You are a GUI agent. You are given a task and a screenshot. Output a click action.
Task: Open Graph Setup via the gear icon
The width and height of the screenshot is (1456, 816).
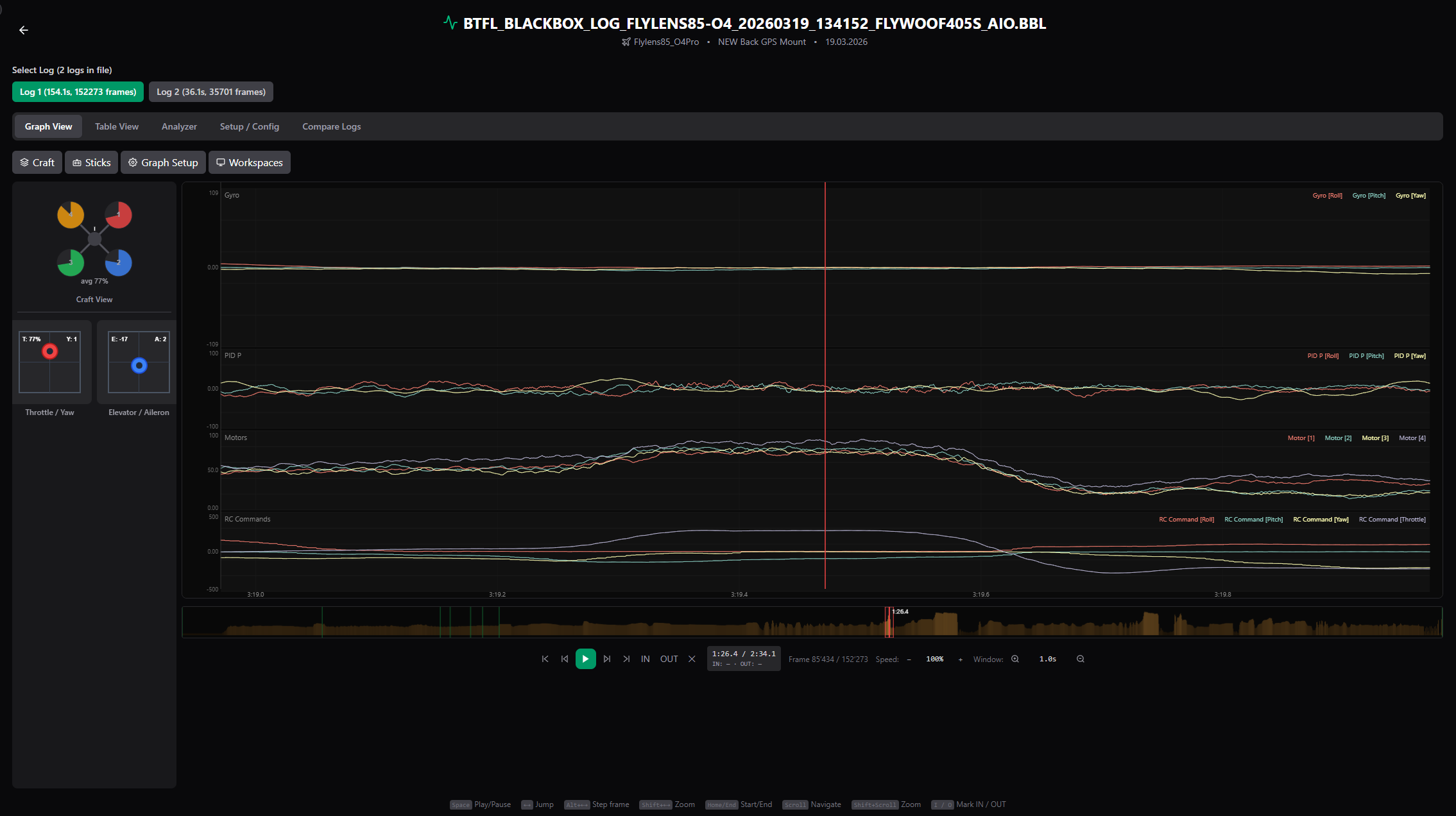(163, 162)
